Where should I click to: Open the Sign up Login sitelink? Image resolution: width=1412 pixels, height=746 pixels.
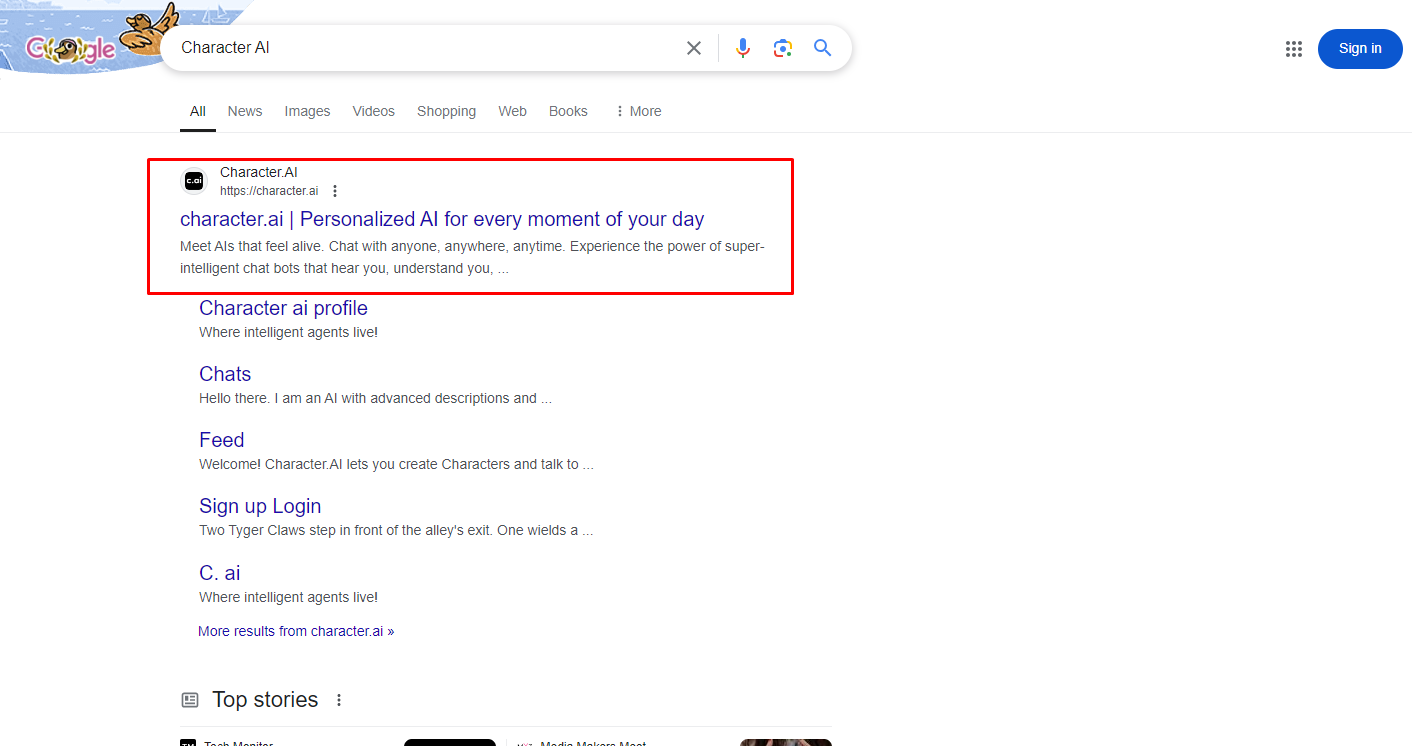[x=260, y=506]
